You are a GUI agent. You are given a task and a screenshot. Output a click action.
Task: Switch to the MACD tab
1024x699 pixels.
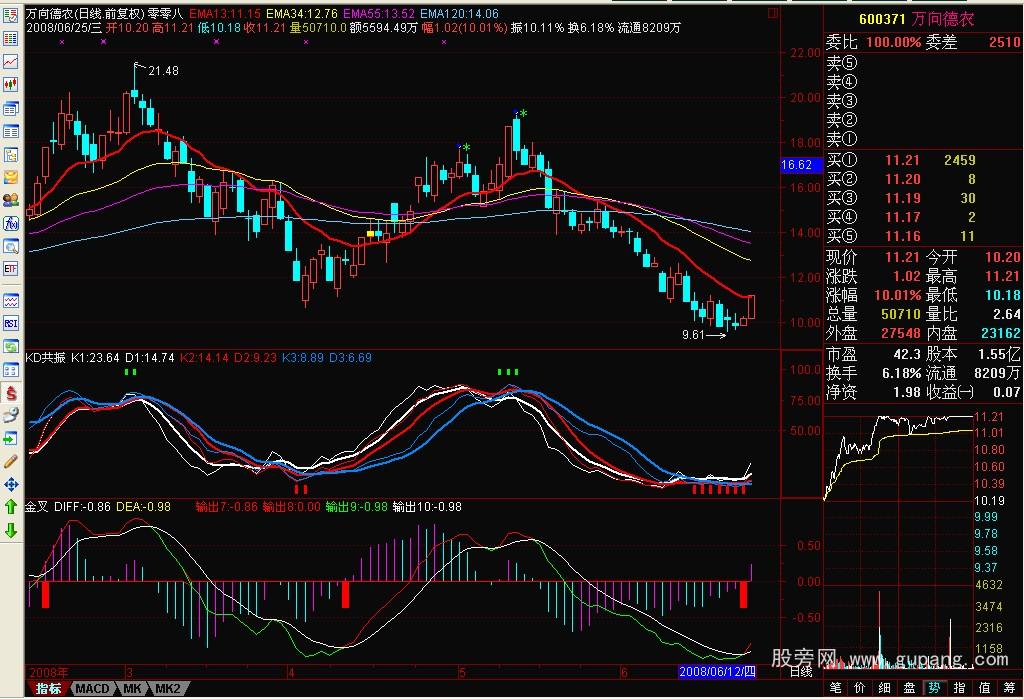93,689
